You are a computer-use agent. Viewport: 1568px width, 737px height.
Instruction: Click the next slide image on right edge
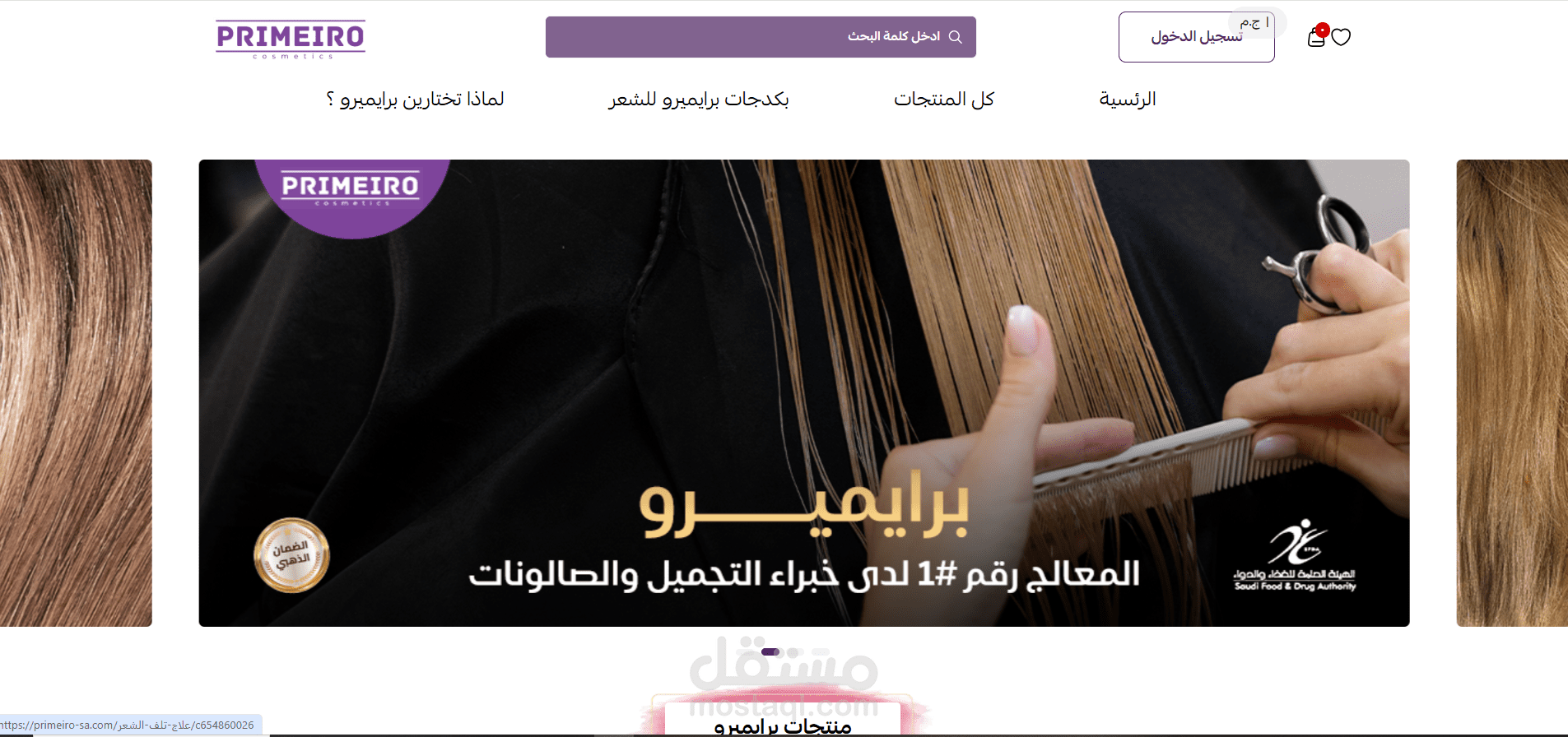tap(1512, 393)
